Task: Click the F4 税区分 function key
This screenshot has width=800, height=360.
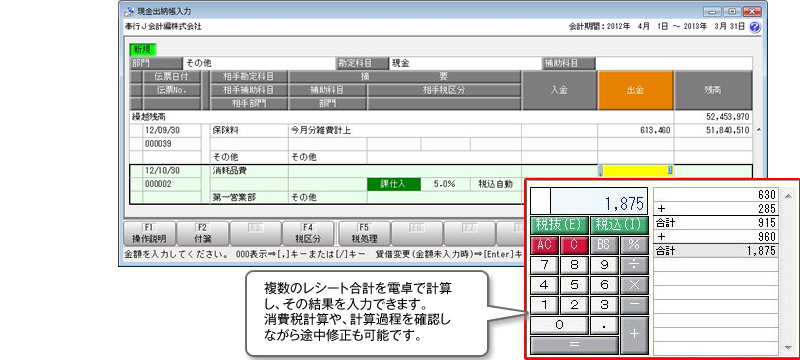Action: [x=309, y=233]
